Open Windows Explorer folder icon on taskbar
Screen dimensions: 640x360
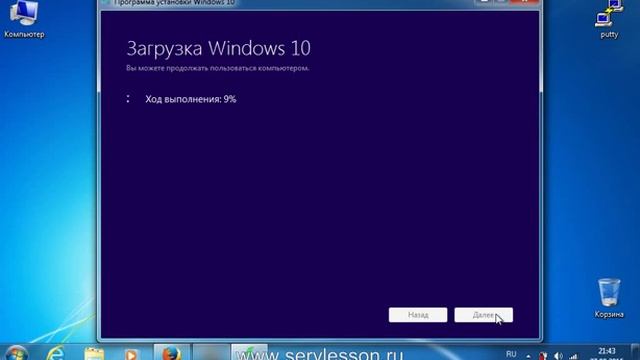pyautogui.click(x=94, y=353)
